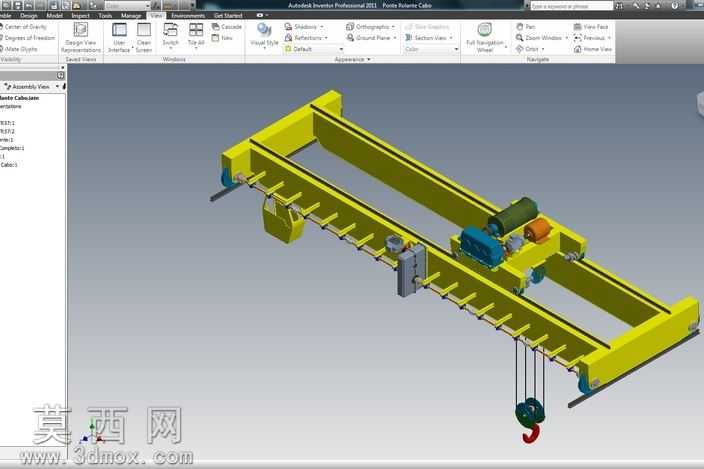Viewport: 704px width, 469px height.
Task: Click the Undo icon in quick access toolbar
Action: [x=28, y=5]
